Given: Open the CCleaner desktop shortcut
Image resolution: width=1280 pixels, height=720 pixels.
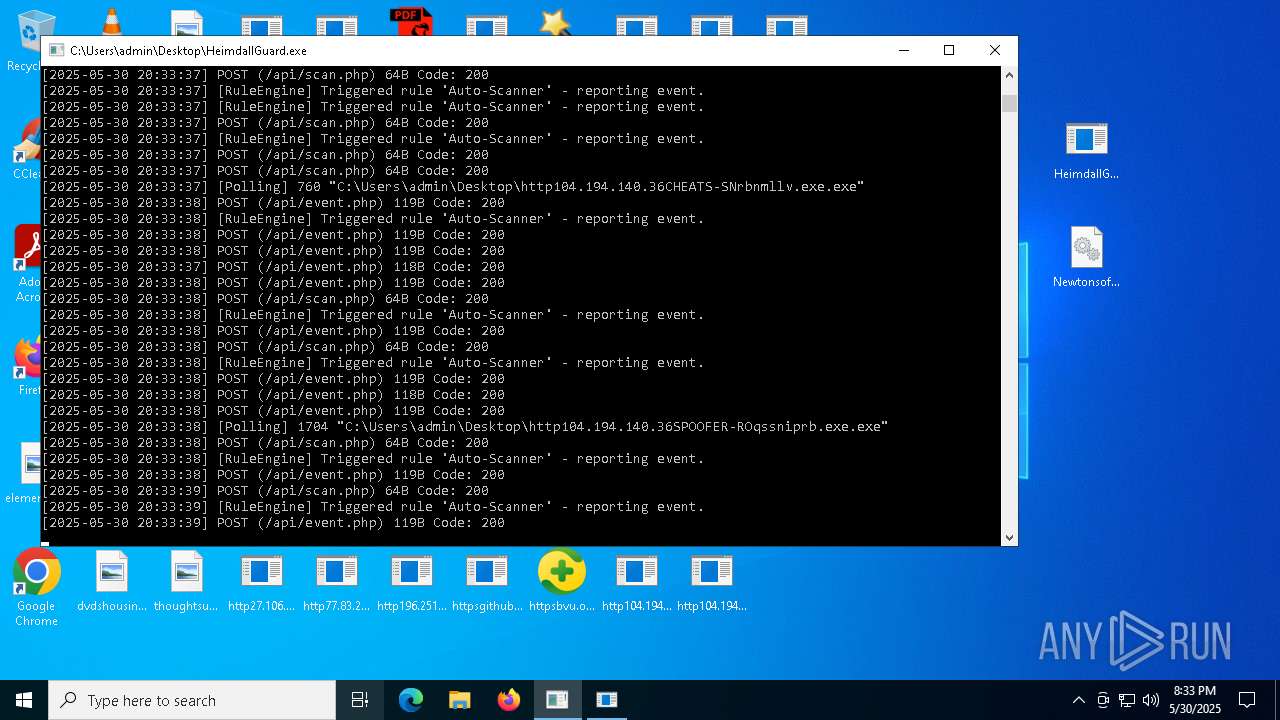Looking at the screenshot, I should pyautogui.click(x=26, y=150).
